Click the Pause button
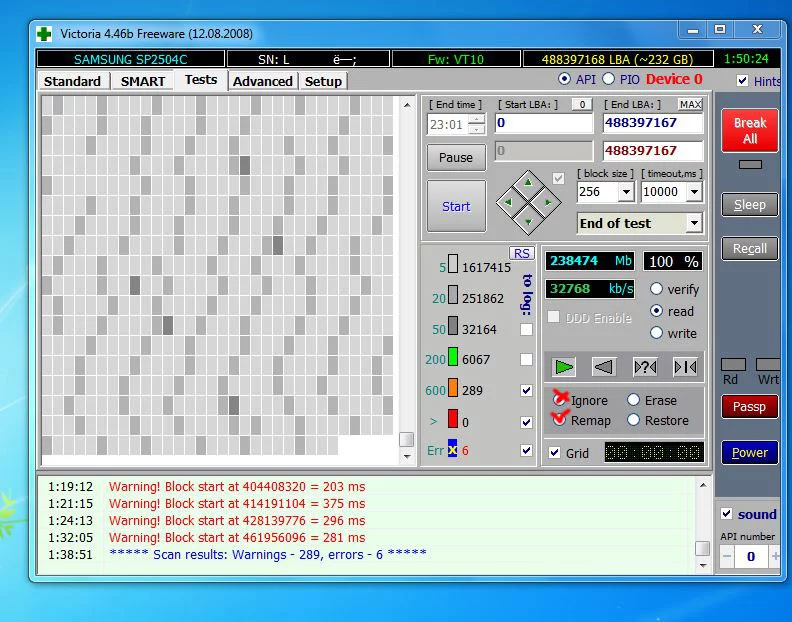This screenshot has width=792, height=622. 456,157
